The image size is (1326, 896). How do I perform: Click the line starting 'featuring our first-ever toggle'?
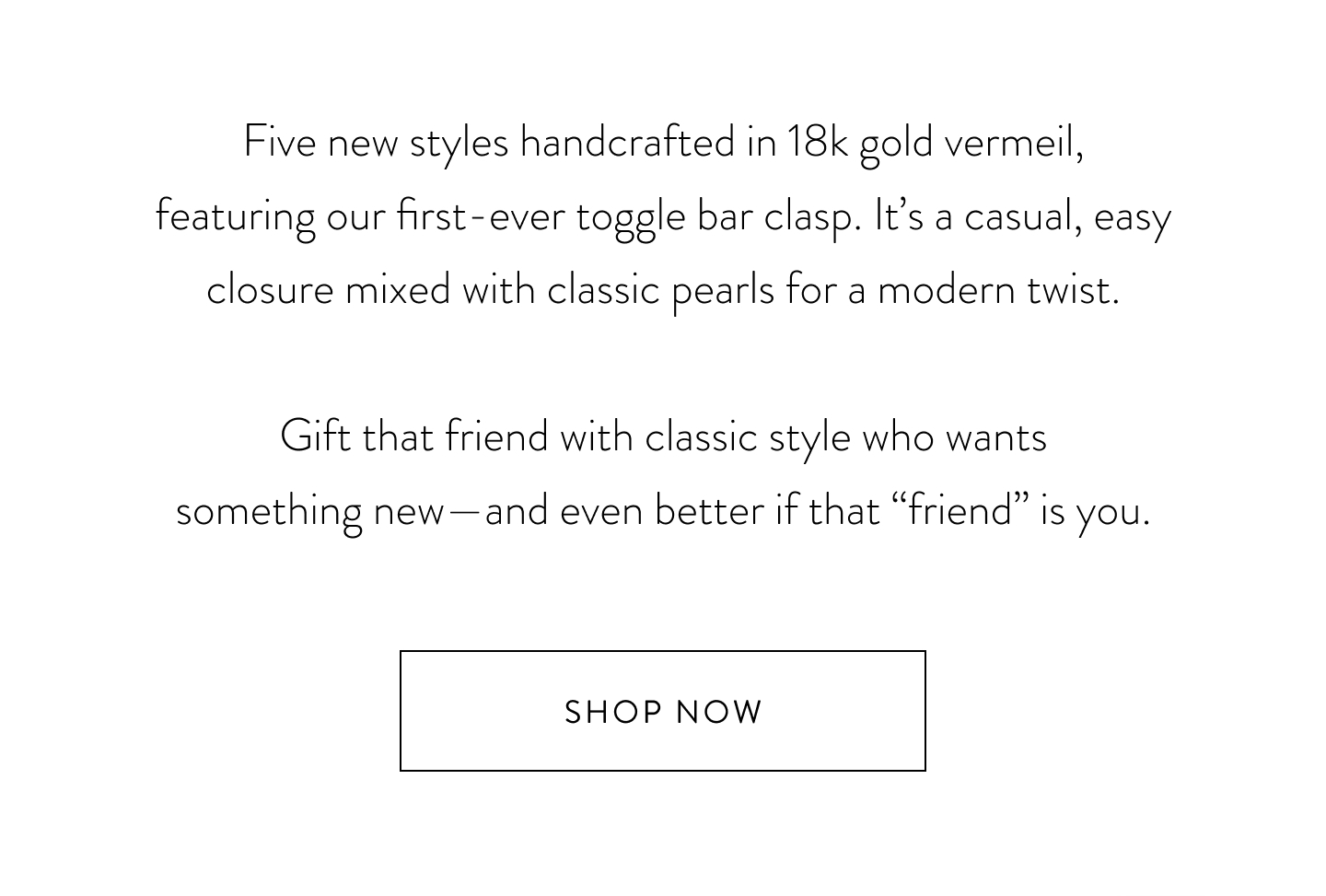pyautogui.click(x=663, y=217)
